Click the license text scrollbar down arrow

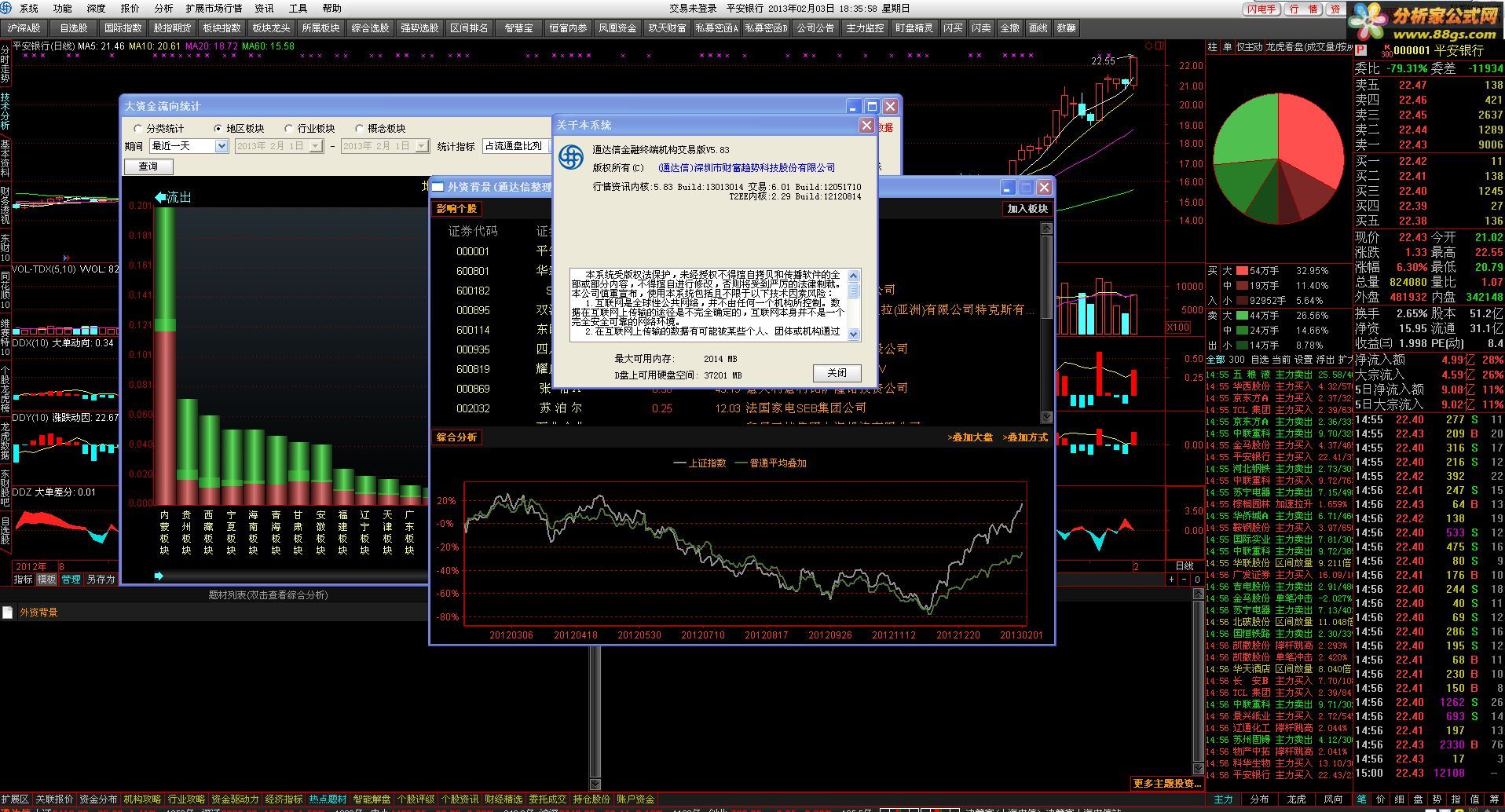pos(854,335)
